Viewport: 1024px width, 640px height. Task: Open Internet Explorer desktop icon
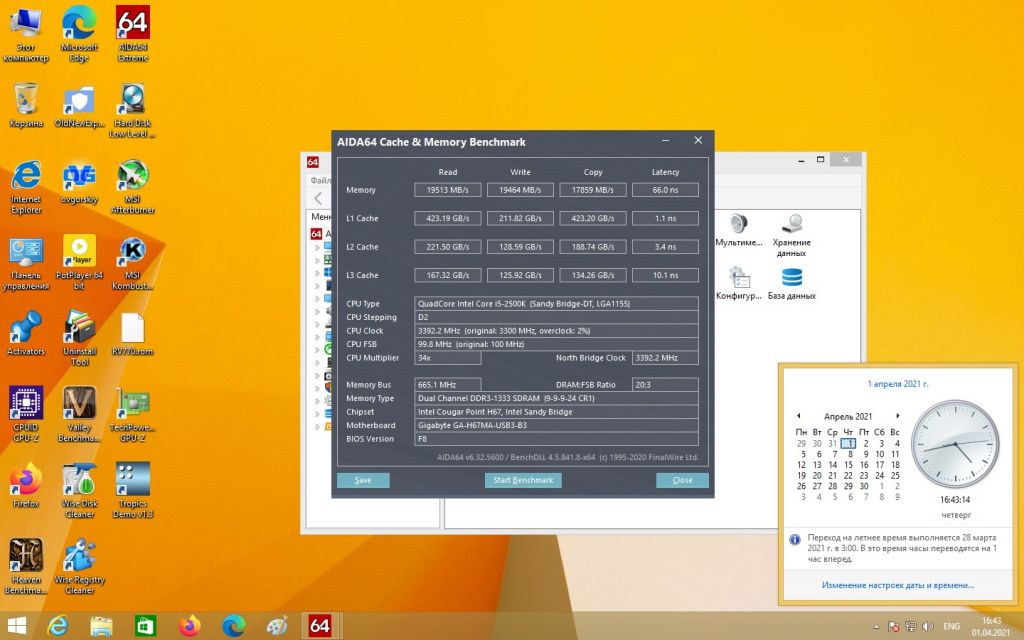point(26,187)
